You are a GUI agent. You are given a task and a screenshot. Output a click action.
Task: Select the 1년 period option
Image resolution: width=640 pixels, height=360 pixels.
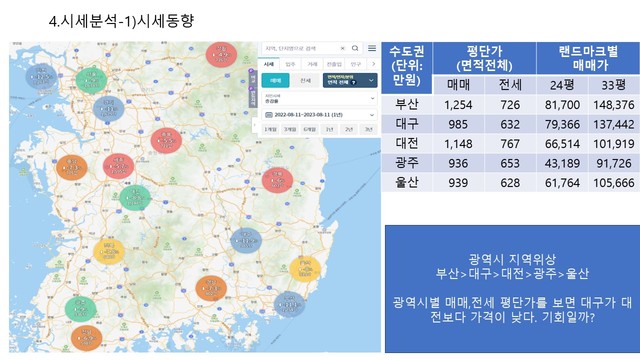pos(329,129)
